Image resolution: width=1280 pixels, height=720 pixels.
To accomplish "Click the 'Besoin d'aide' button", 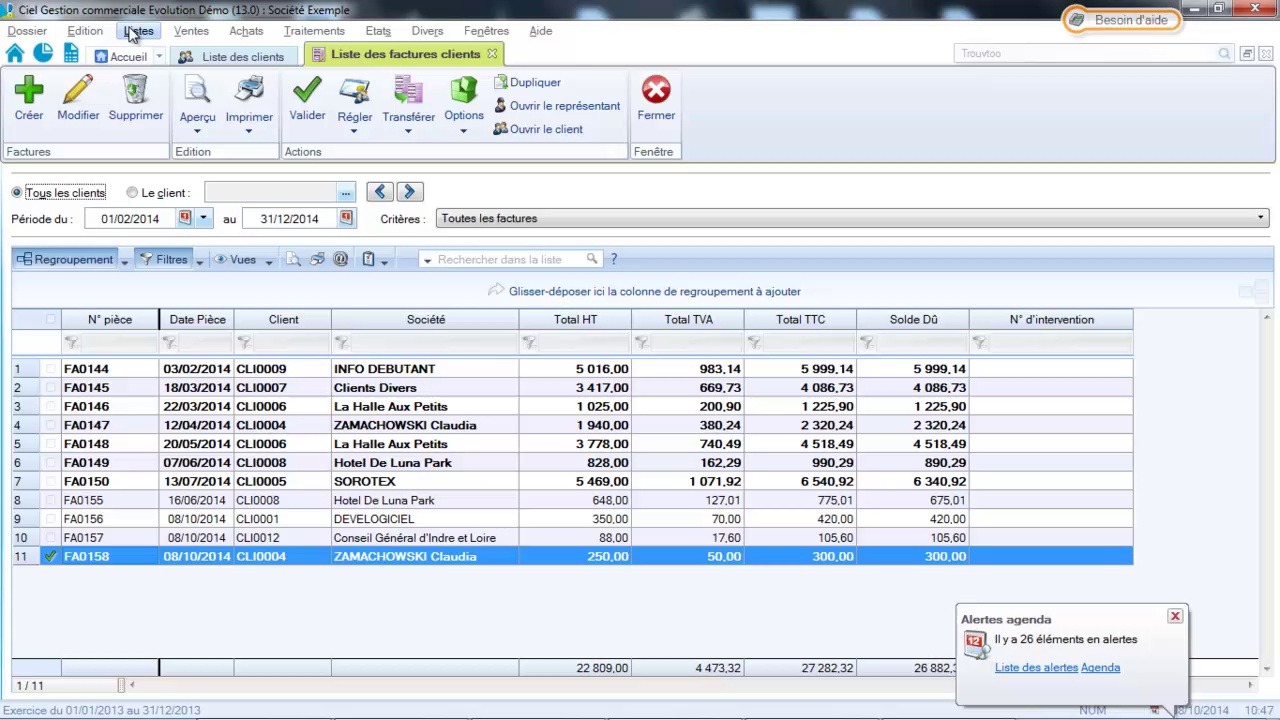I will coord(1121,20).
